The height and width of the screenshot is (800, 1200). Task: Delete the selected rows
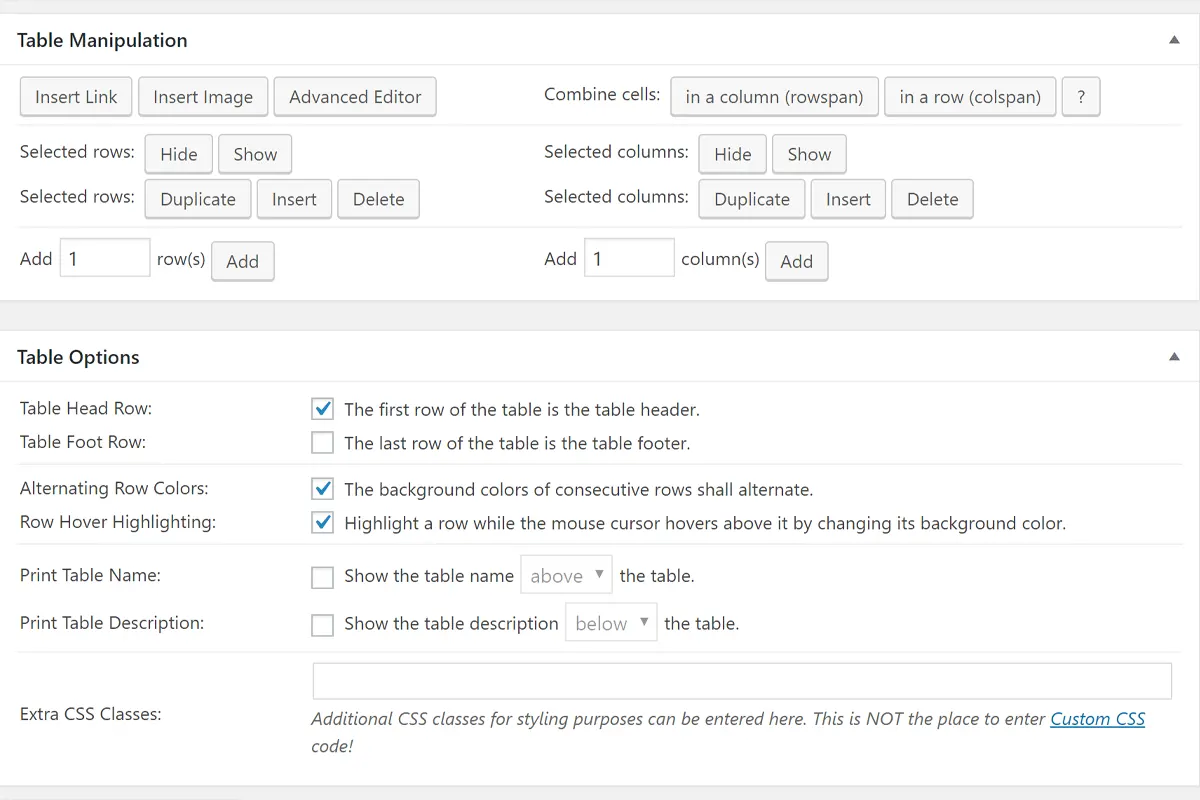378,199
